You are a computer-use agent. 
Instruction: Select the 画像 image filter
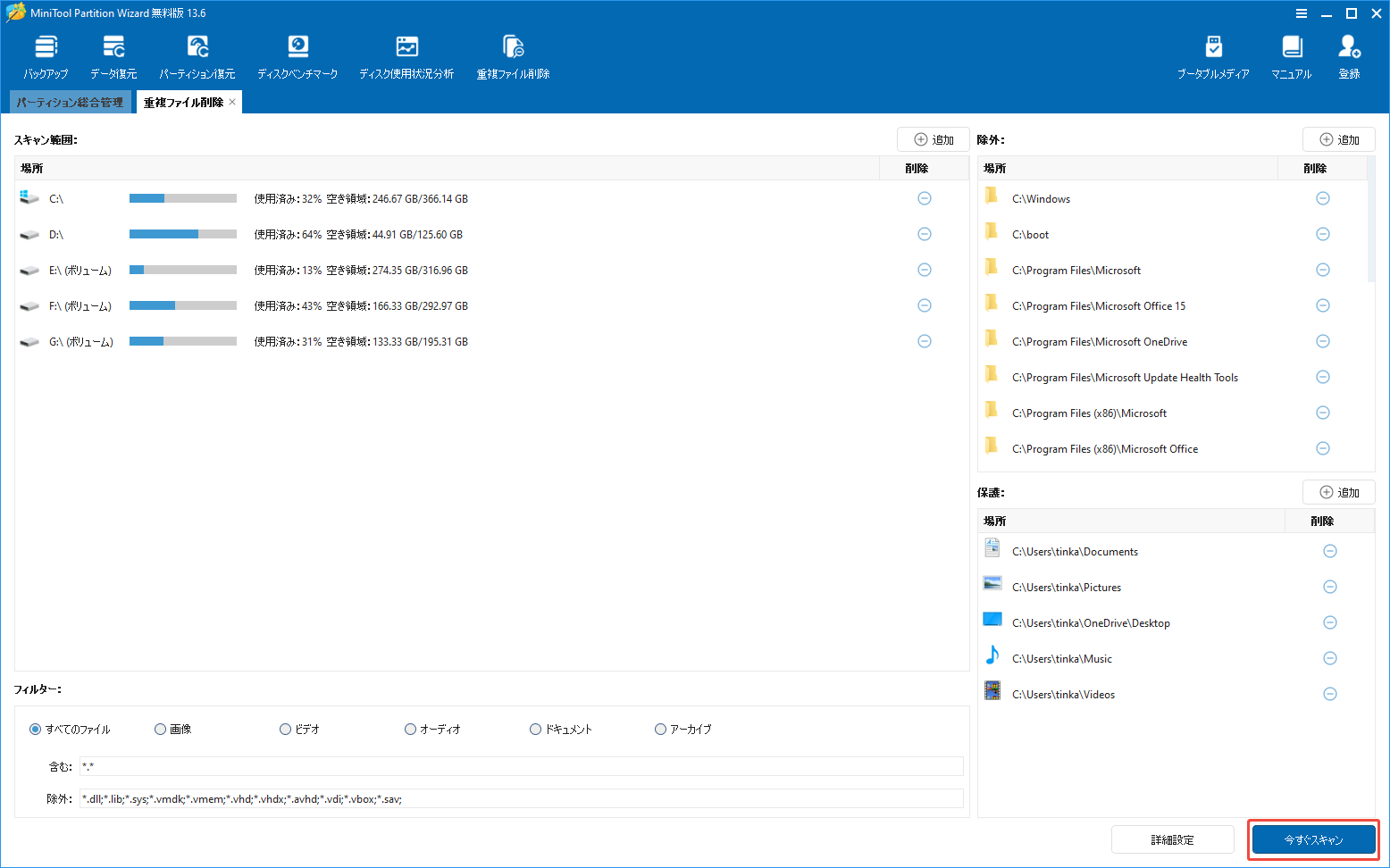click(159, 729)
